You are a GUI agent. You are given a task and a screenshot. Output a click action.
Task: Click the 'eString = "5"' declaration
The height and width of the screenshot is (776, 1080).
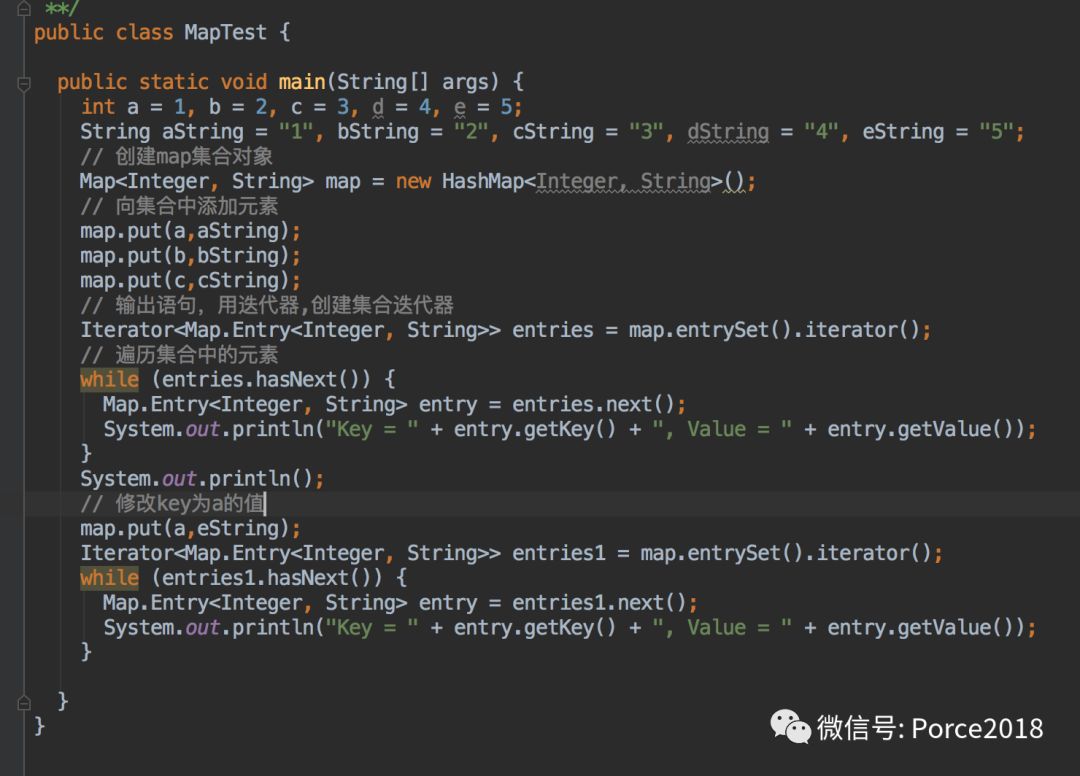[938, 132]
